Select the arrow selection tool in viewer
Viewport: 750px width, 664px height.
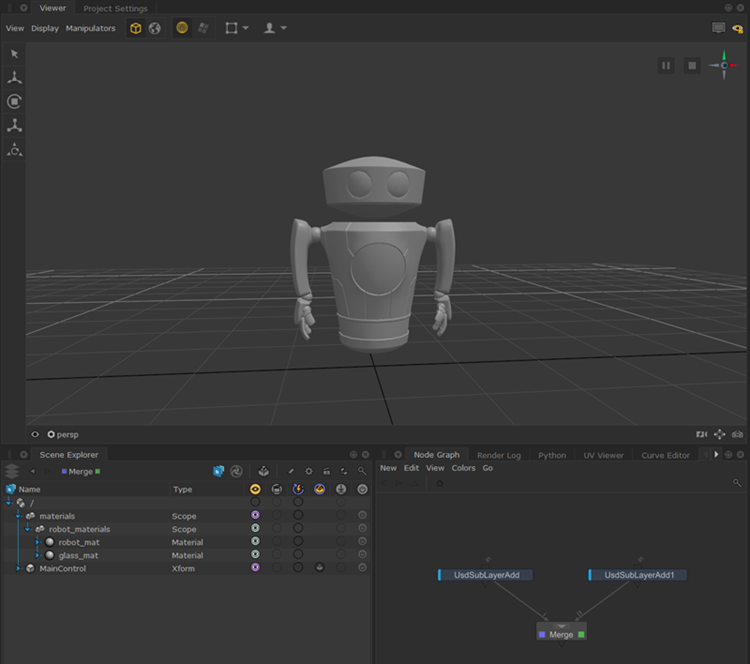point(14,53)
